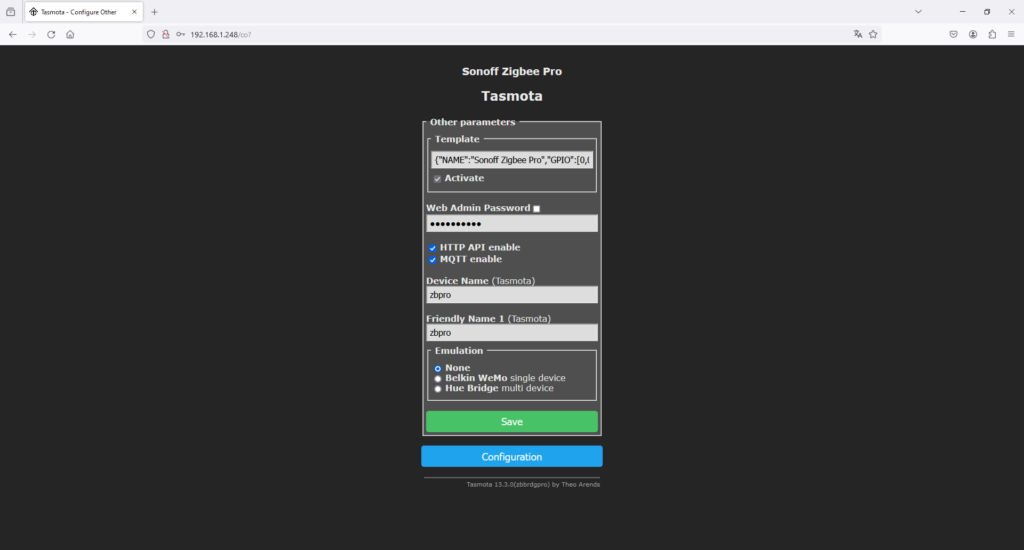Open a new browser tab
Image resolution: width=1024 pixels, height=550 pixels.
pyautogui.click(x=154, y=12)
